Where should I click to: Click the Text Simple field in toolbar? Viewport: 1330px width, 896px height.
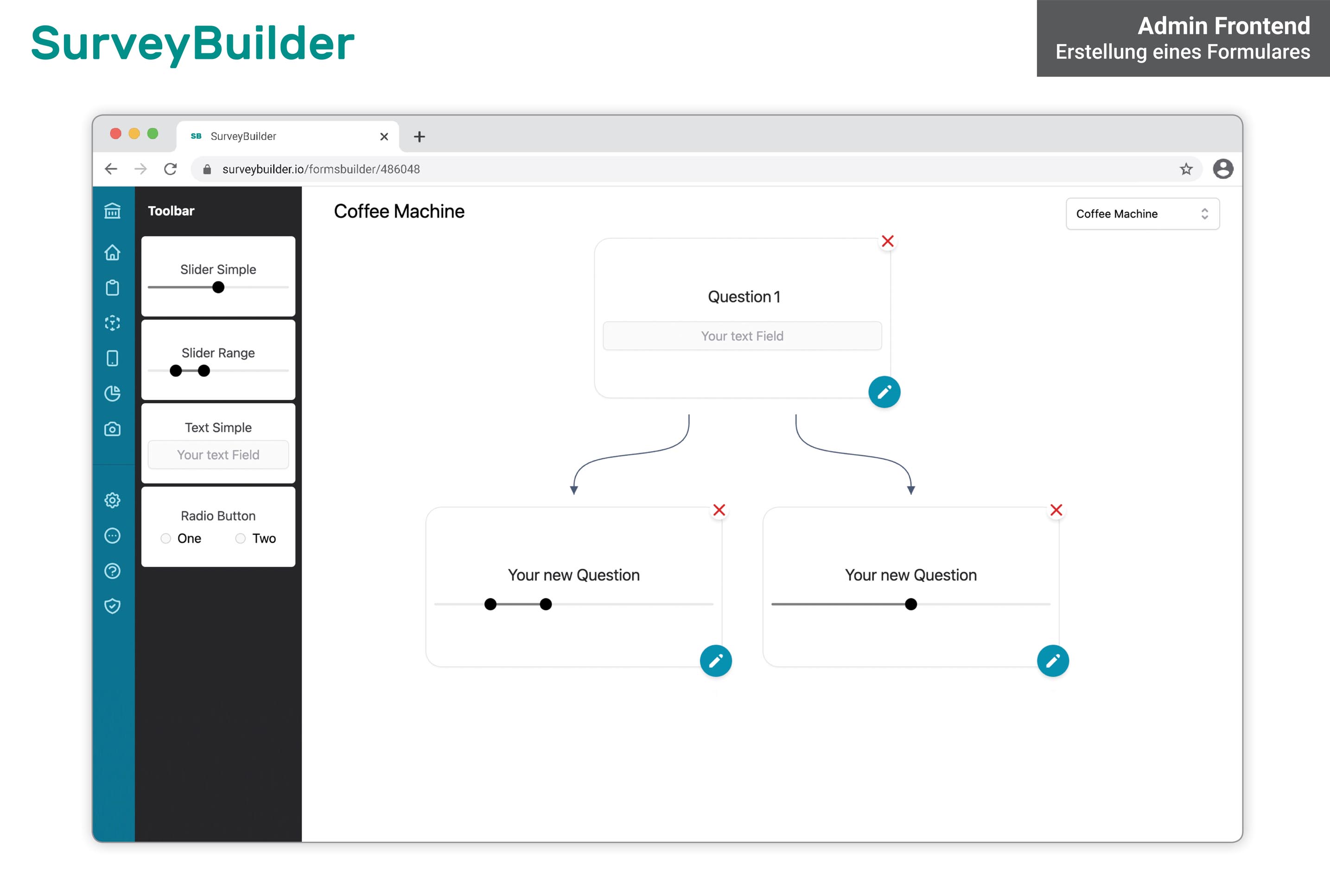[x=218, y=455]
